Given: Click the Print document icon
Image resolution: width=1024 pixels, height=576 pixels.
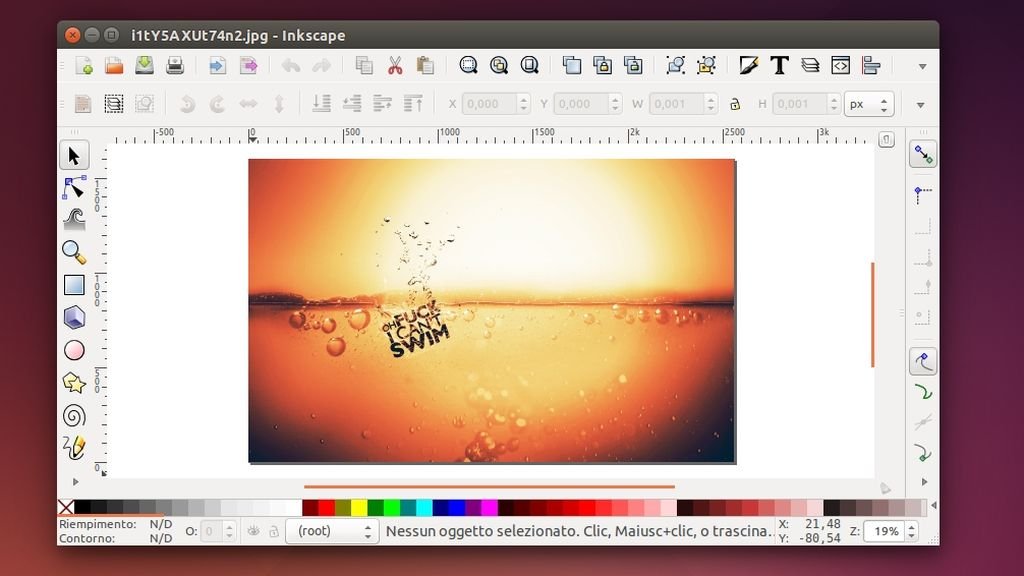Looking at the screenshot, I should [175, 66].
